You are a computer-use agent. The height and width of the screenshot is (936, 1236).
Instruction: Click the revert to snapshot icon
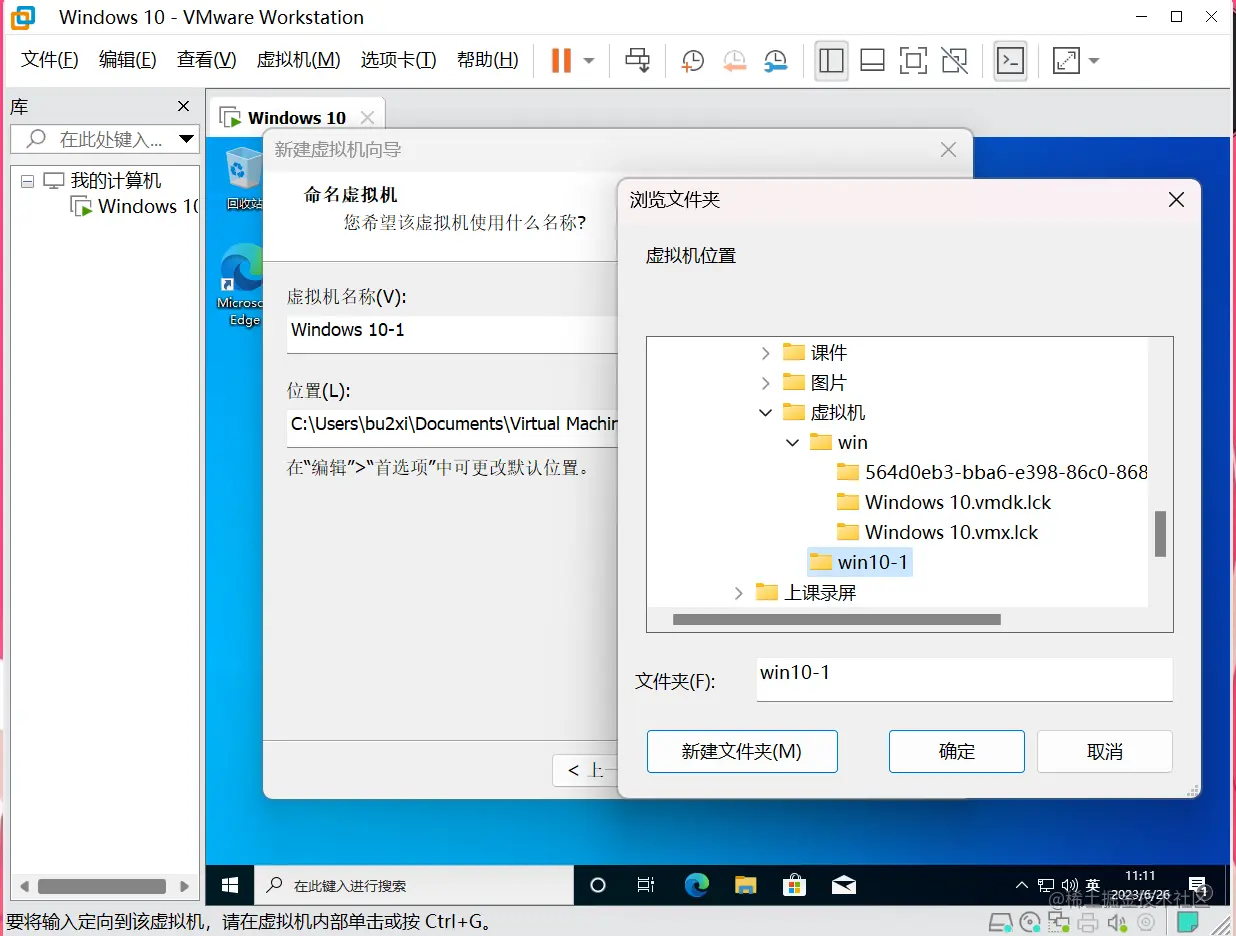coord(734,61)
